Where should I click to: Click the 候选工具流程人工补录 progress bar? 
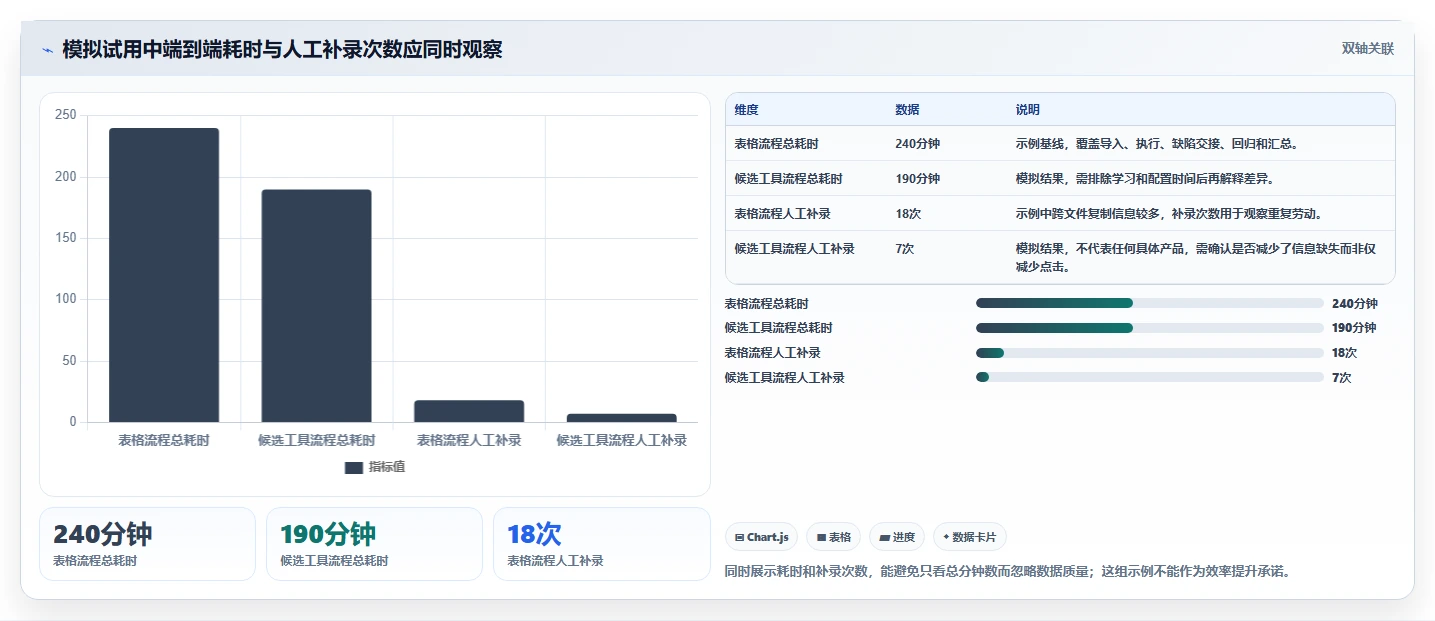[1150, 377]
